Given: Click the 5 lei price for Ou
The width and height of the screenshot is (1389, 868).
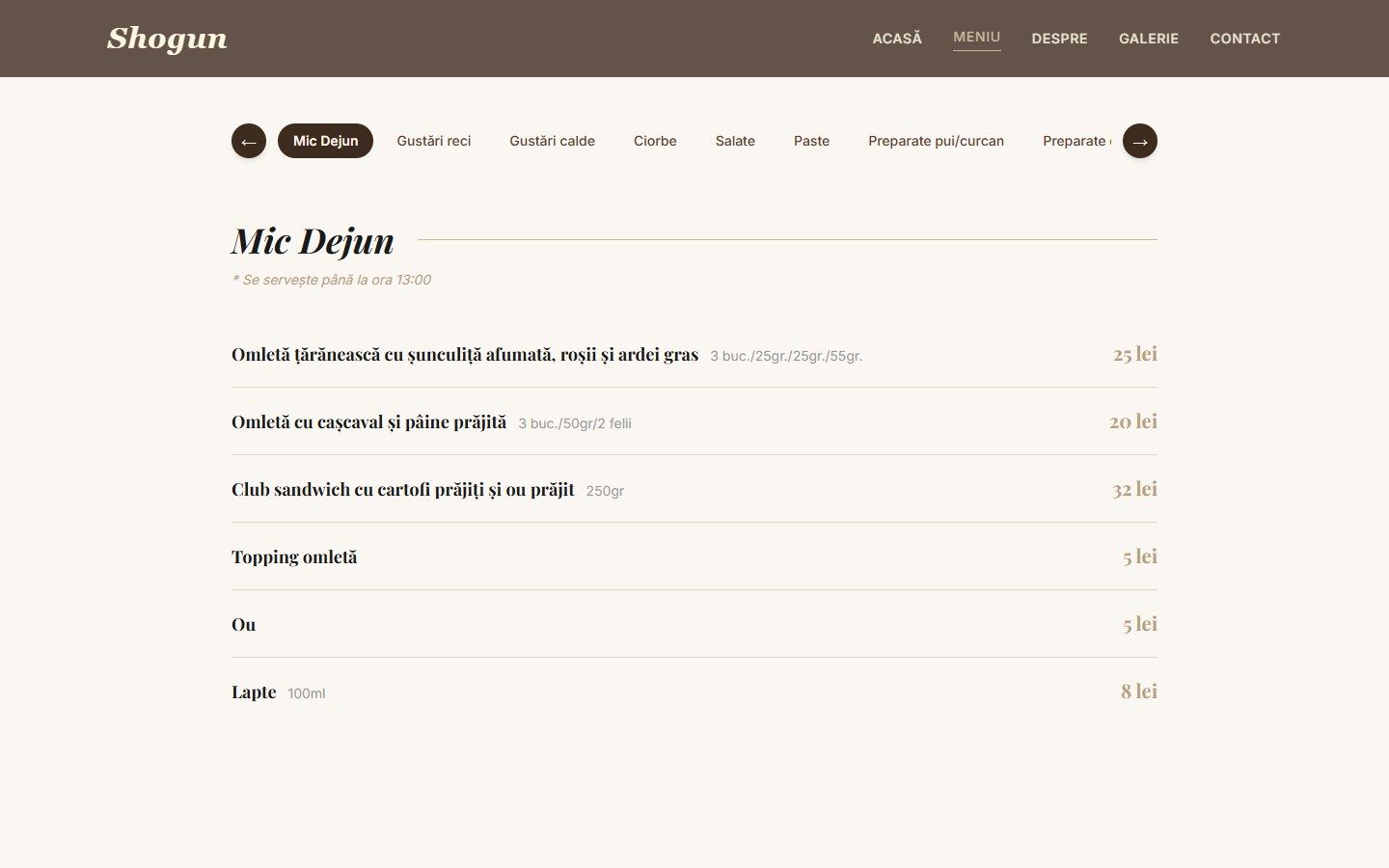Looking at the screenshot, I should tap(1140, 624).
